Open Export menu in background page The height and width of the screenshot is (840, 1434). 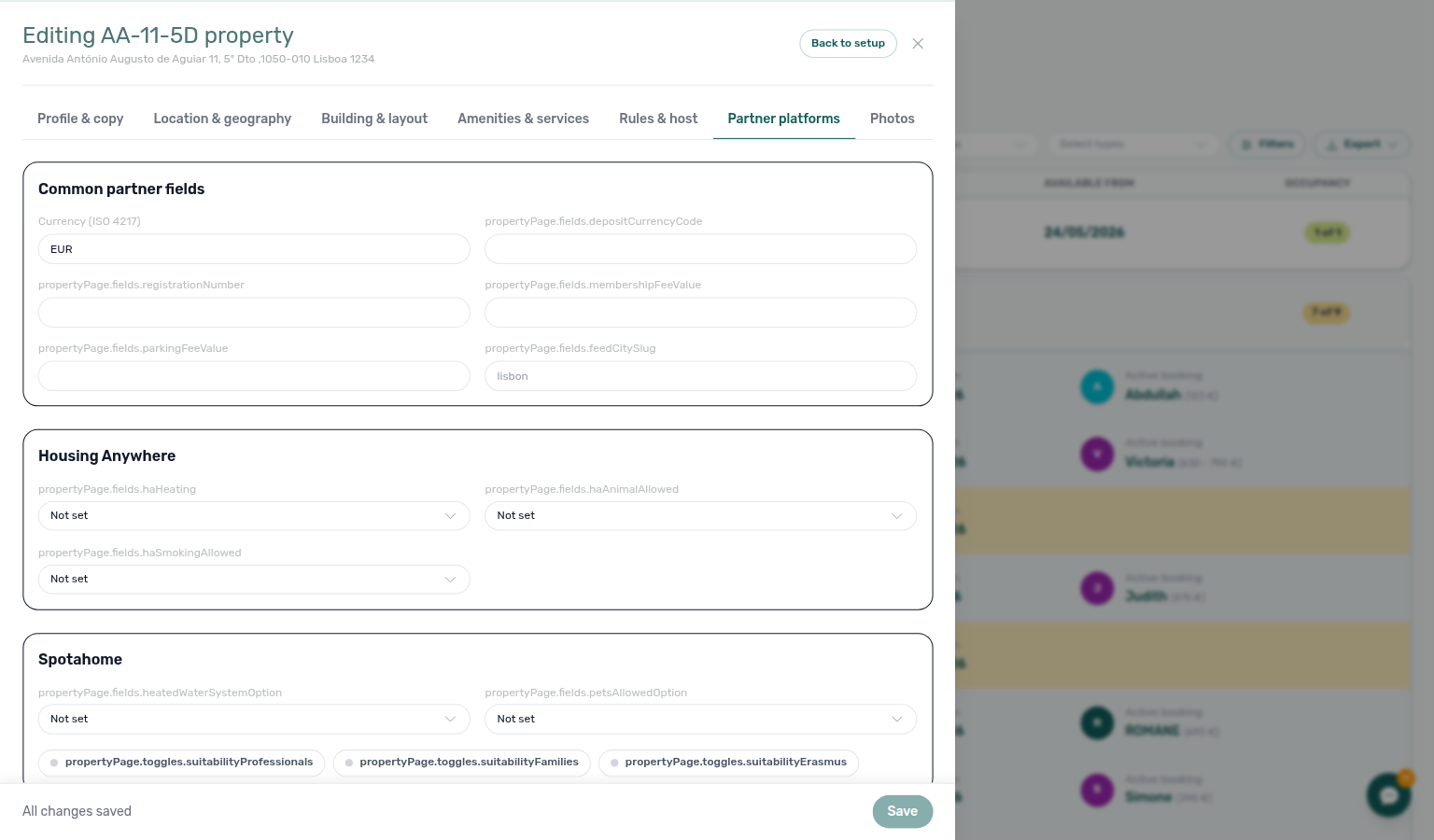pos(1361,144)
